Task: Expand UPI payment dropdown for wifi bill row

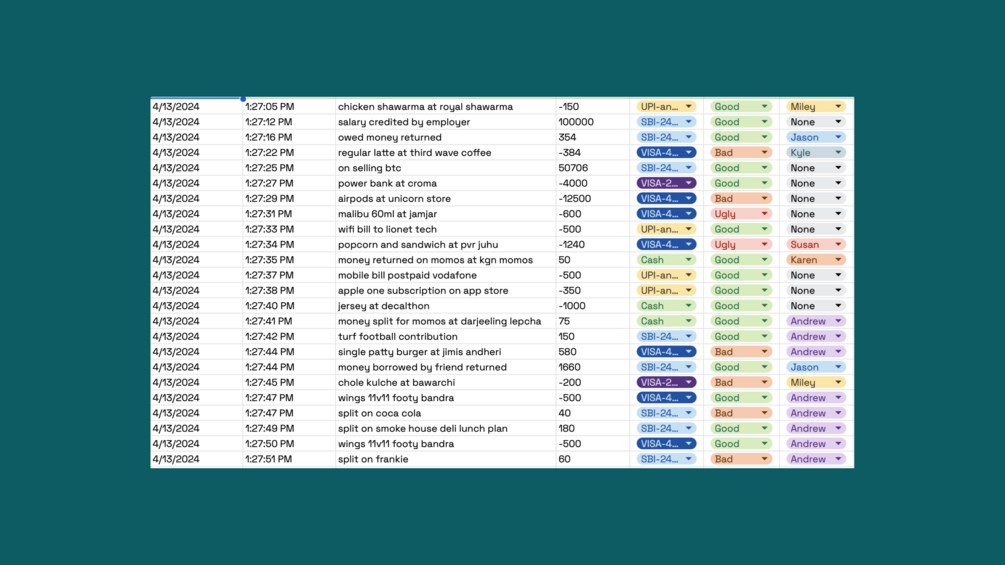Action: pyautogui.click(x=688, y=230)
